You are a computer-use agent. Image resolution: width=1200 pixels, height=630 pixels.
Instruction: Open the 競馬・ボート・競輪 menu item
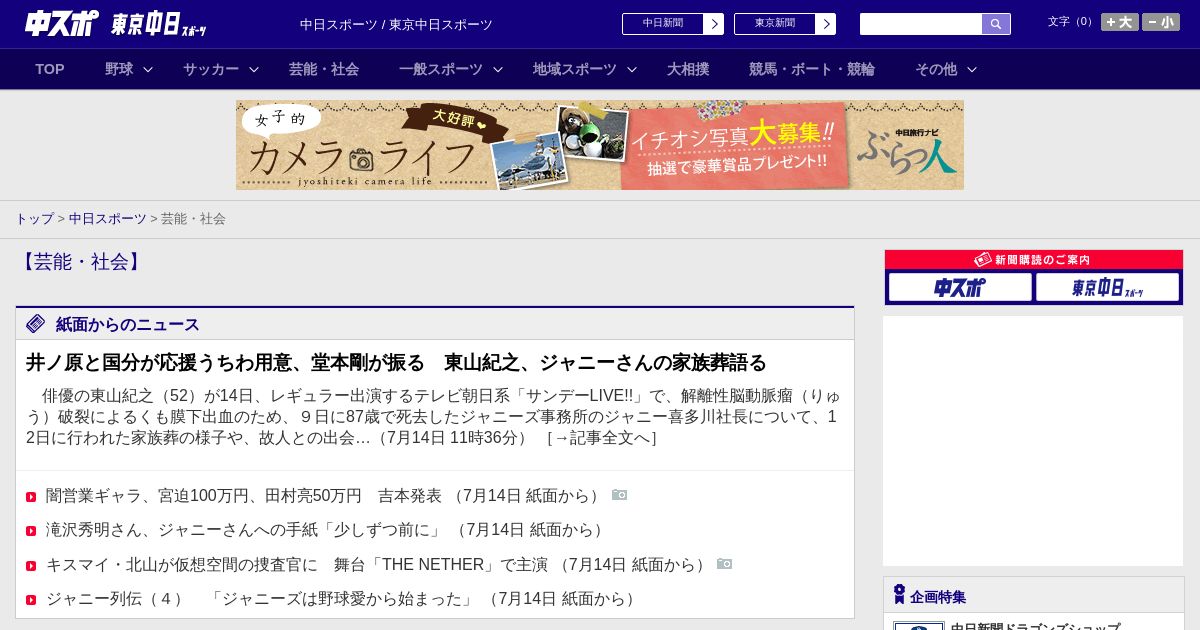812,69
